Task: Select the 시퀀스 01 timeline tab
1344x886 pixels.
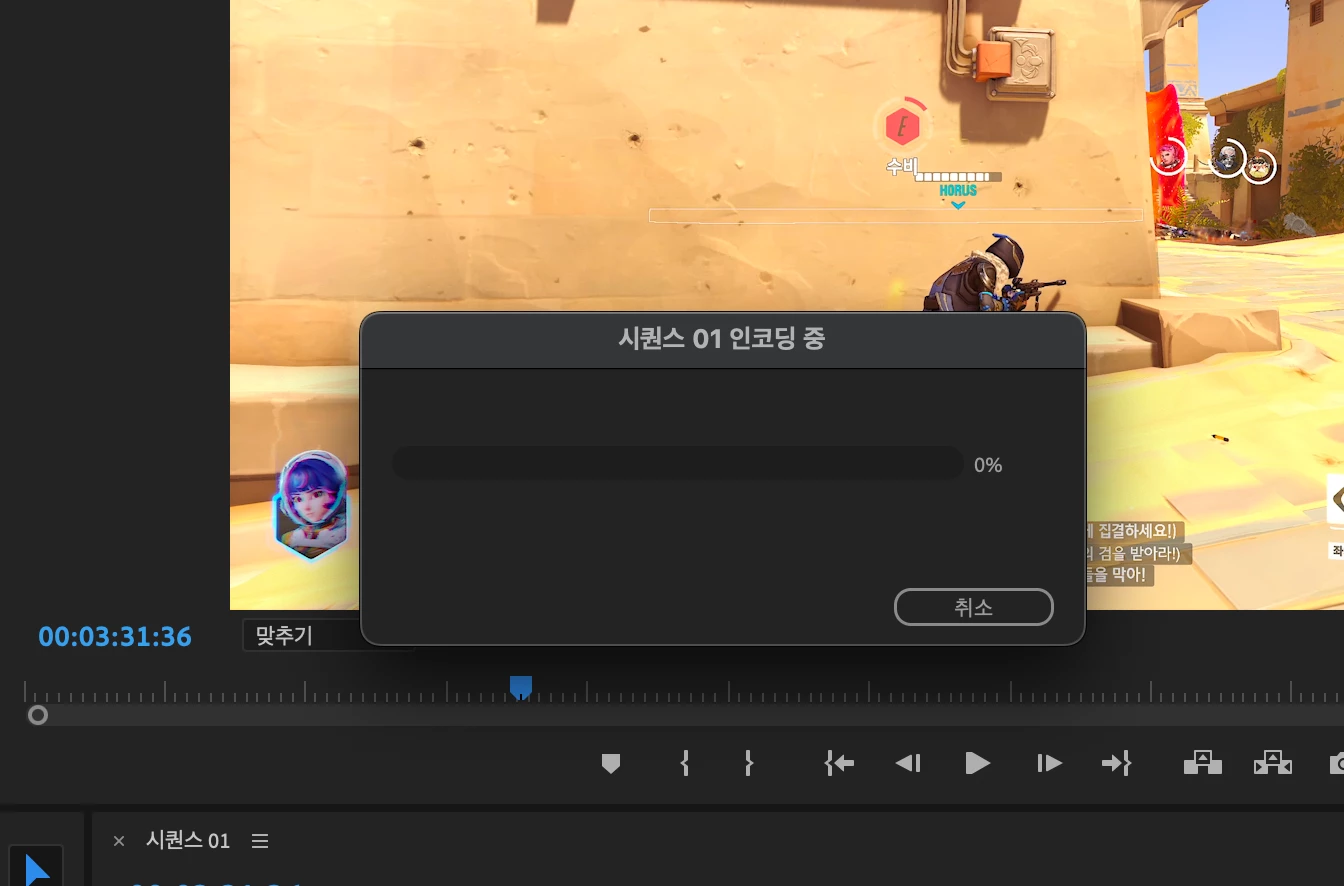Action: click(x=188, y=841)
